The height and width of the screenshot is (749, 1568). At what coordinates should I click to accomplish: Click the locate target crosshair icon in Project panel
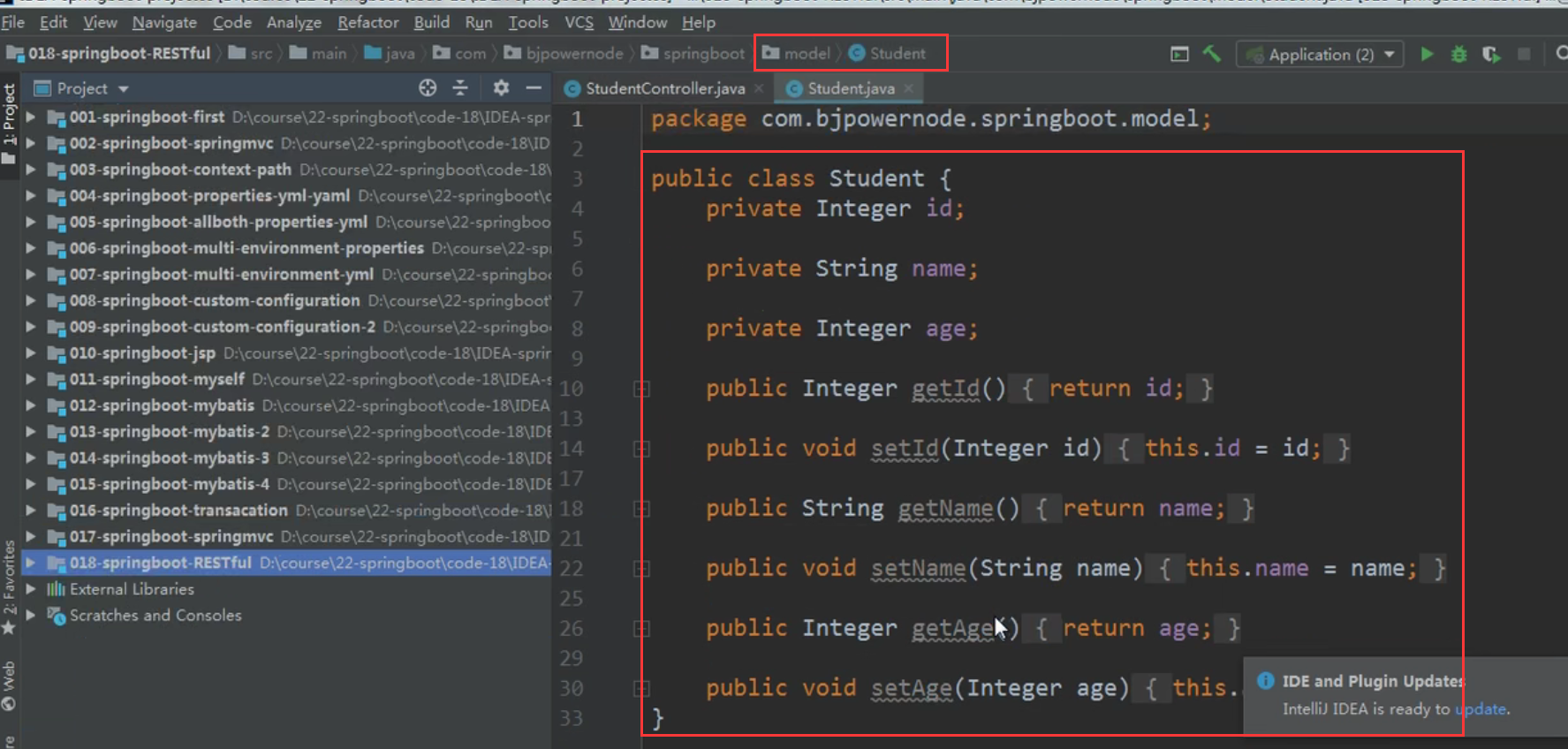point(428,87)
